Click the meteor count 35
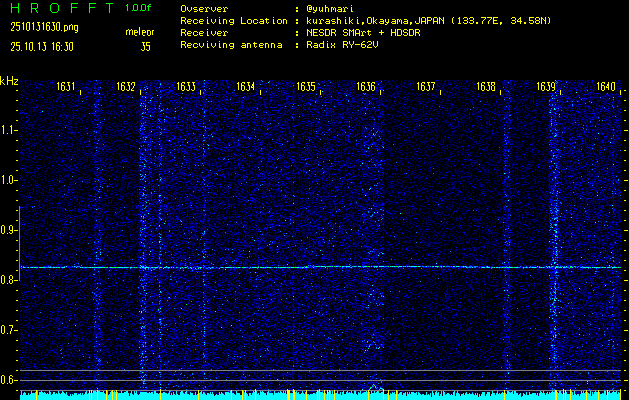The width and height of the screenshot is (629, 400). point(146,47)
